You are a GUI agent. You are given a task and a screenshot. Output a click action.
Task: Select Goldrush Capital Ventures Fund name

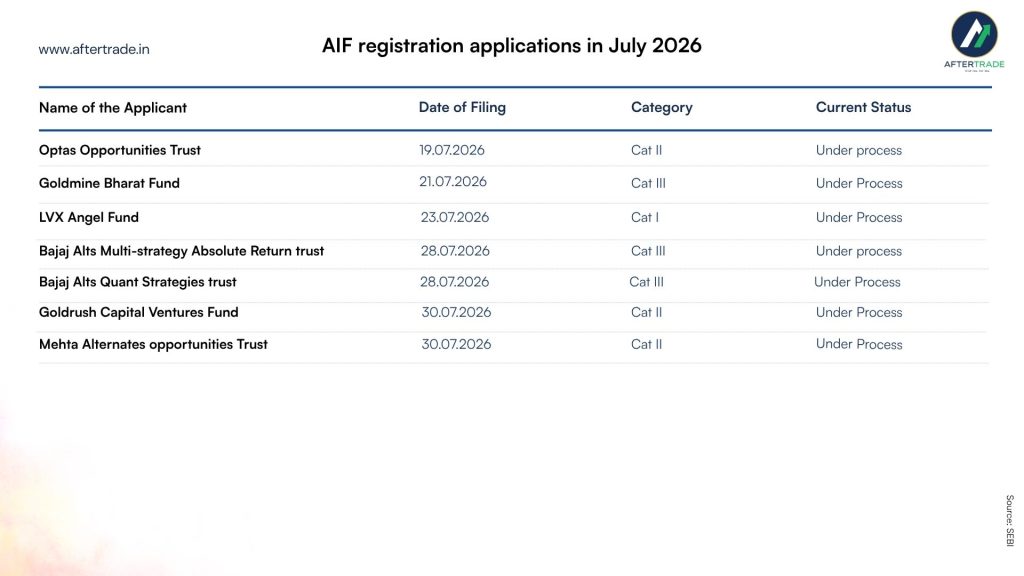pos(138,313)
